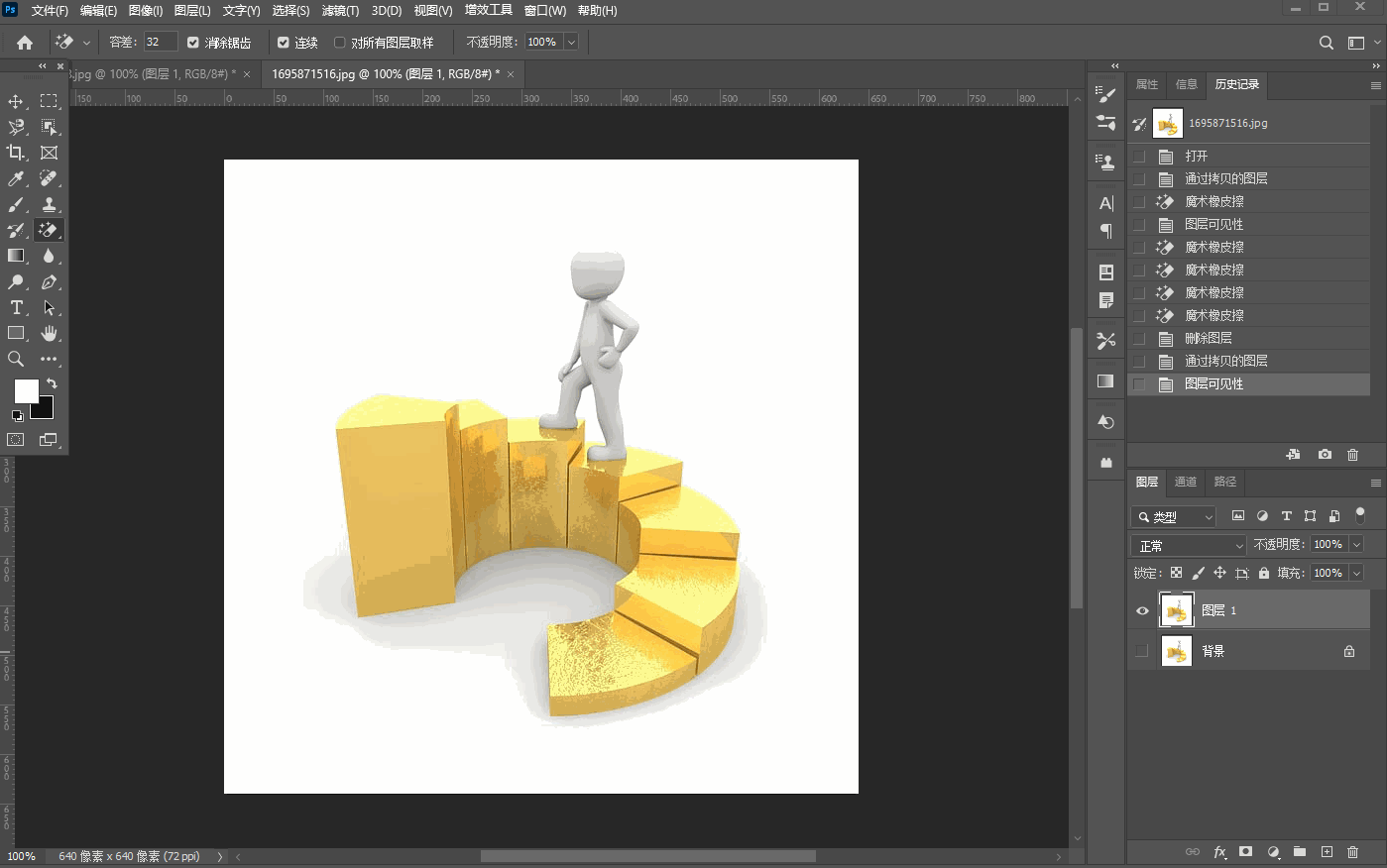The height and width of the screenshot is (868, 1387).
Task: Pick the History Brush tool
Action: click(x=16, y=230)
